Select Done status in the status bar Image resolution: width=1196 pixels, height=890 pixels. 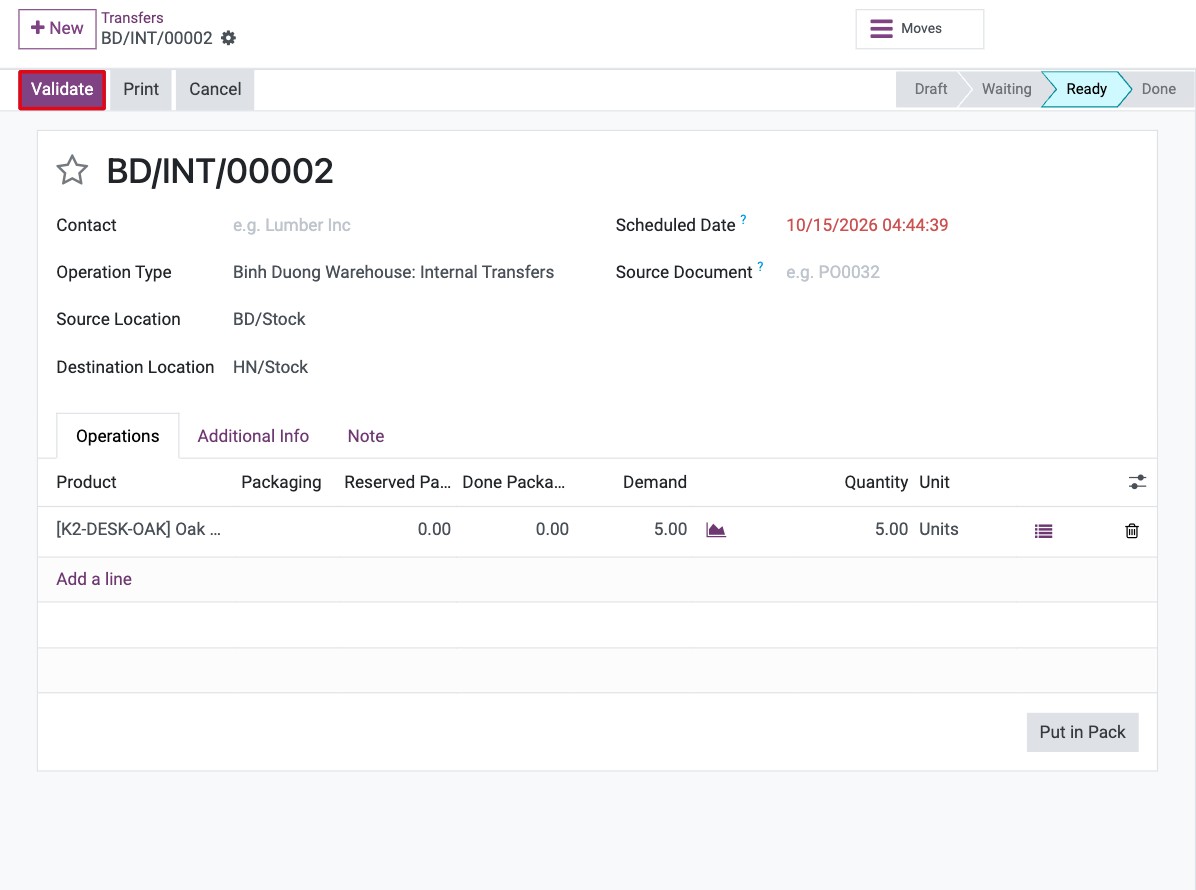(1158, 89)
